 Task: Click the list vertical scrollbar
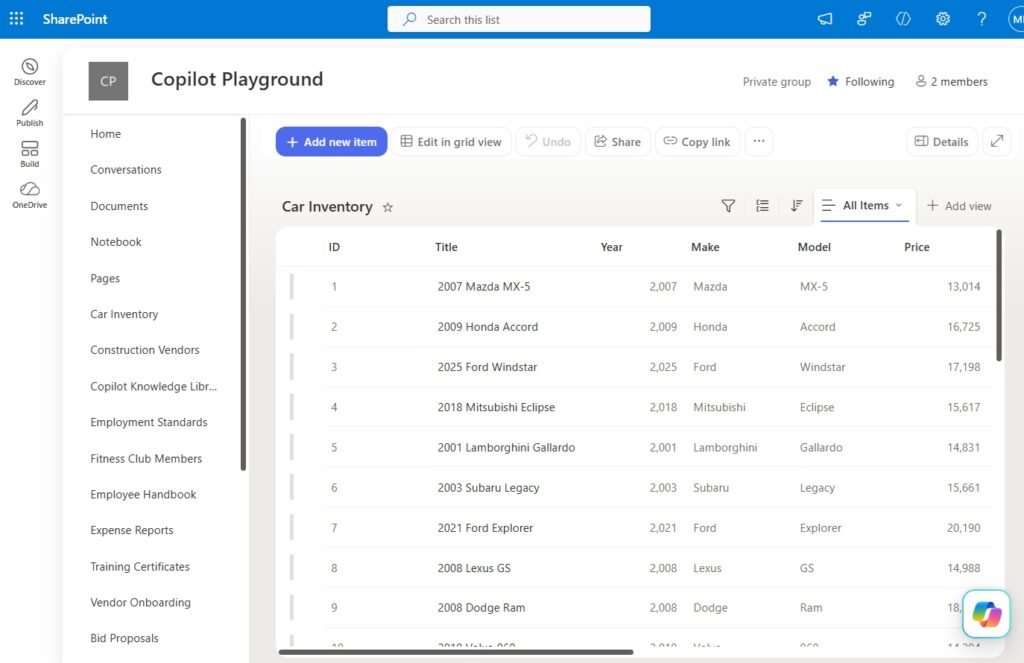click(x=999, y=295)
